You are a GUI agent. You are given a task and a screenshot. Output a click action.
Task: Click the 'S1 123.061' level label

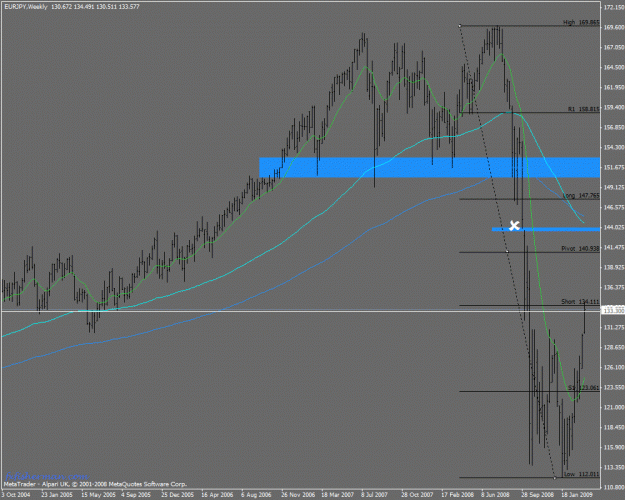click(583, 388)
